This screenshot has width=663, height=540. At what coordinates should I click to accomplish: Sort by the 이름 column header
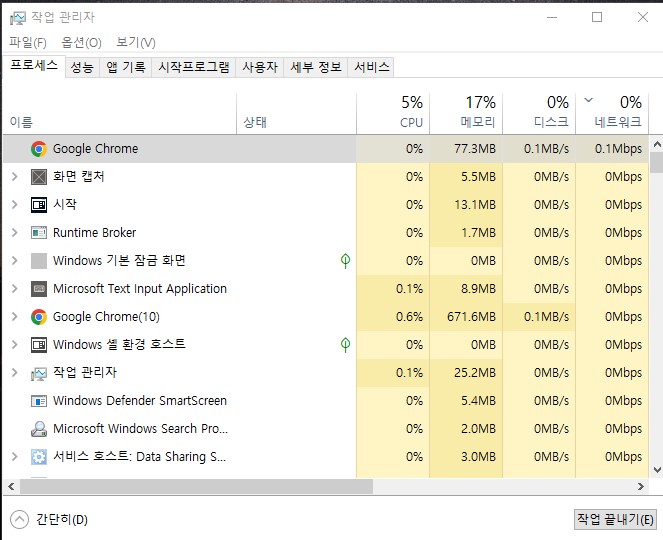[120, 113]
